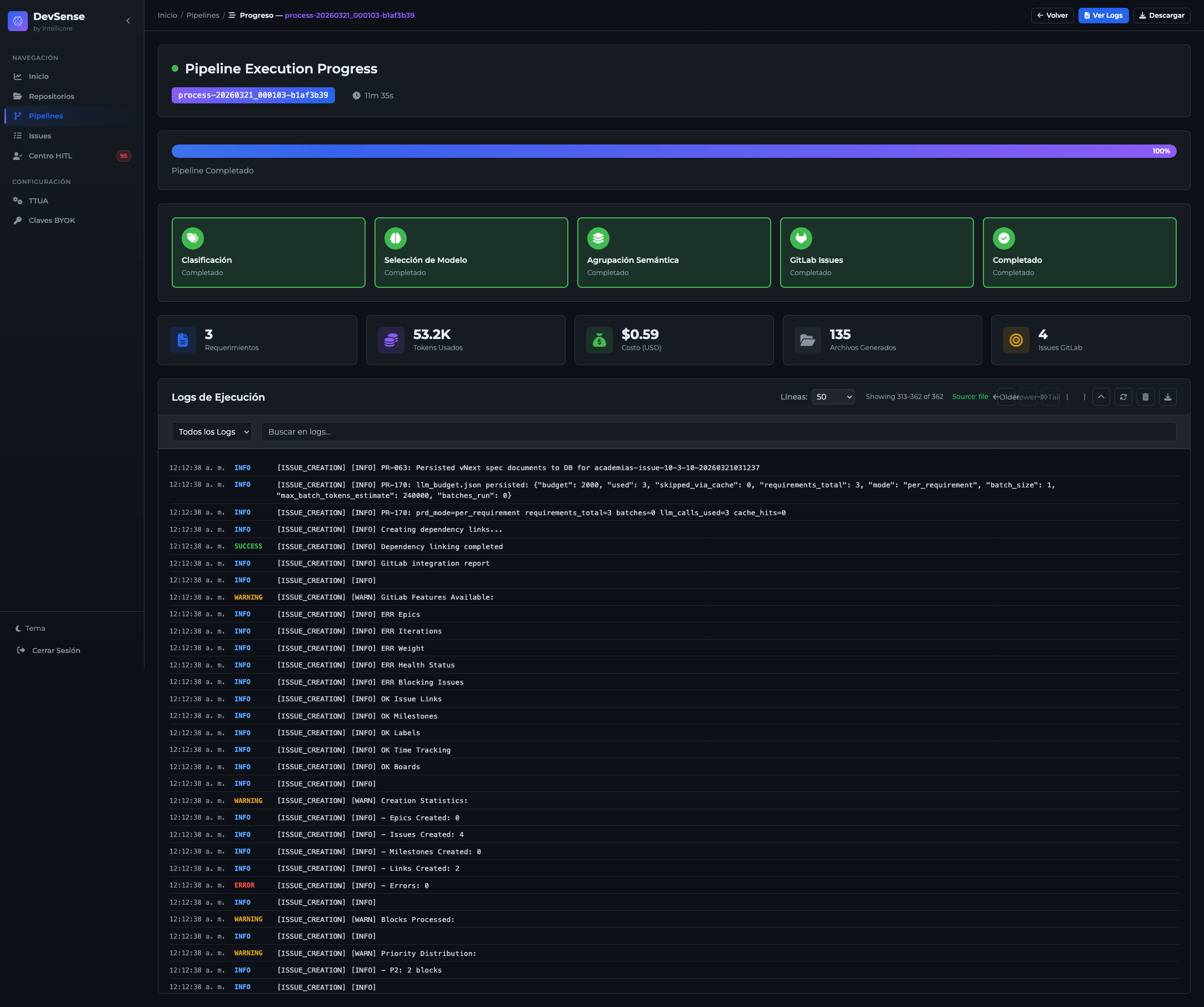
Task: Collapse the sidebar with chevron arrow
Action: pos(128,21)
